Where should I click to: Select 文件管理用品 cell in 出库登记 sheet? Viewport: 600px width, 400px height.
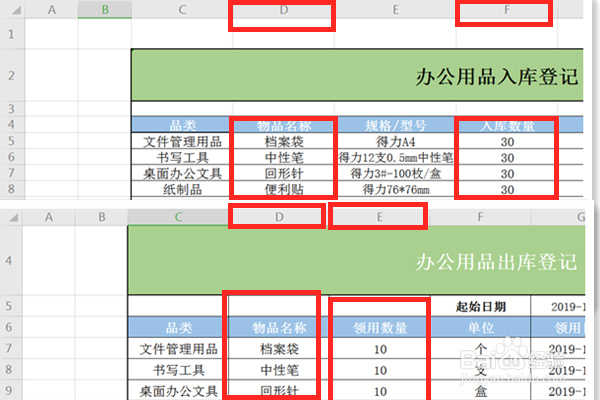coord(178,348)
